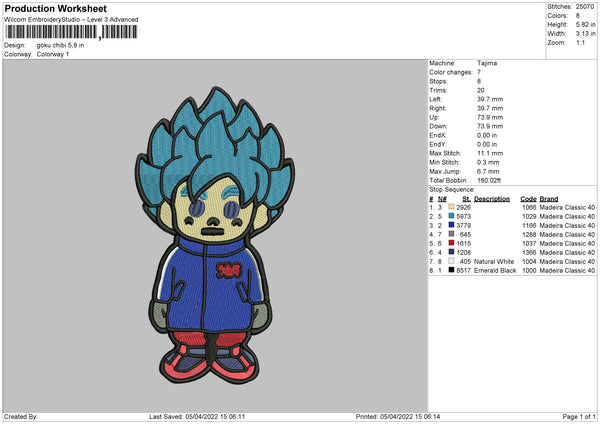Click the 'Page 1 of 1' indicator
The width and height of the screenshot is (600, 424).
point(579,416)
